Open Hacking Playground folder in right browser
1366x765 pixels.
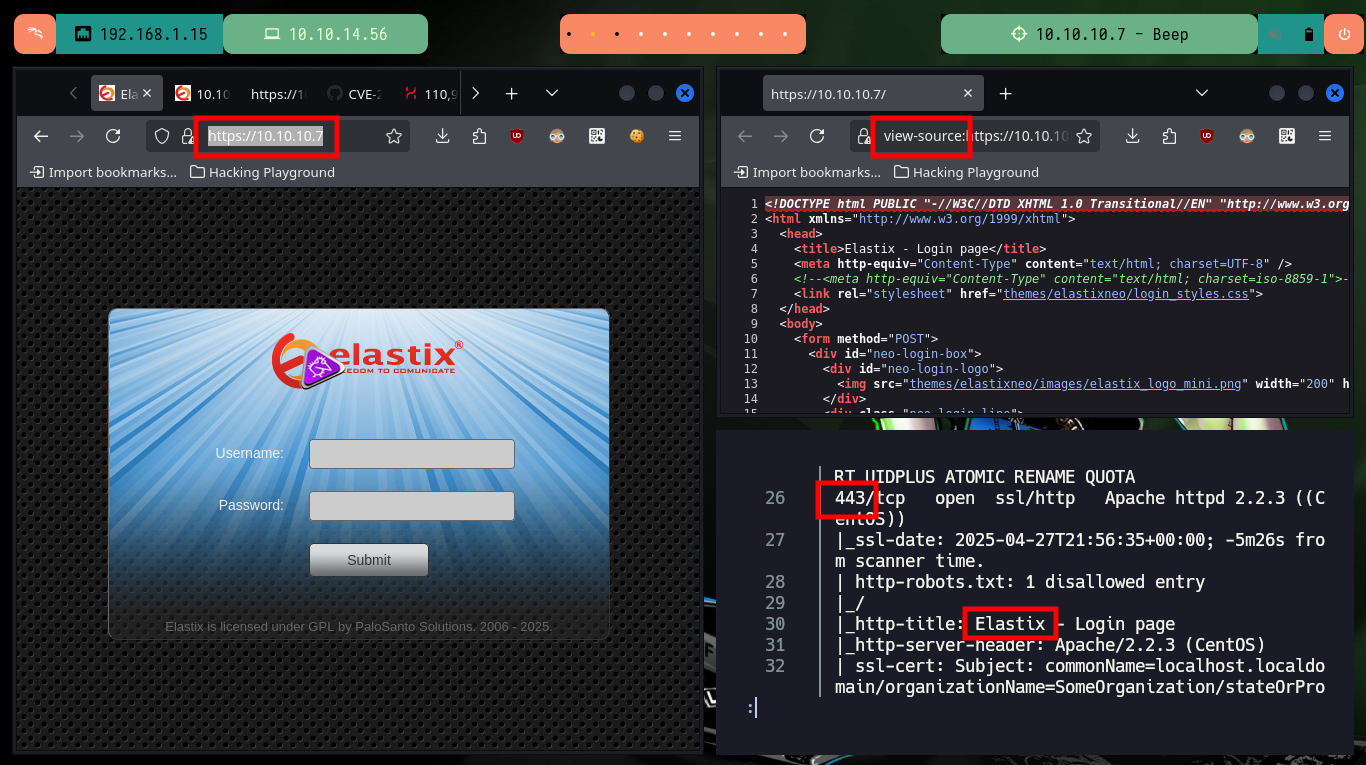click(x=966, y=172)
